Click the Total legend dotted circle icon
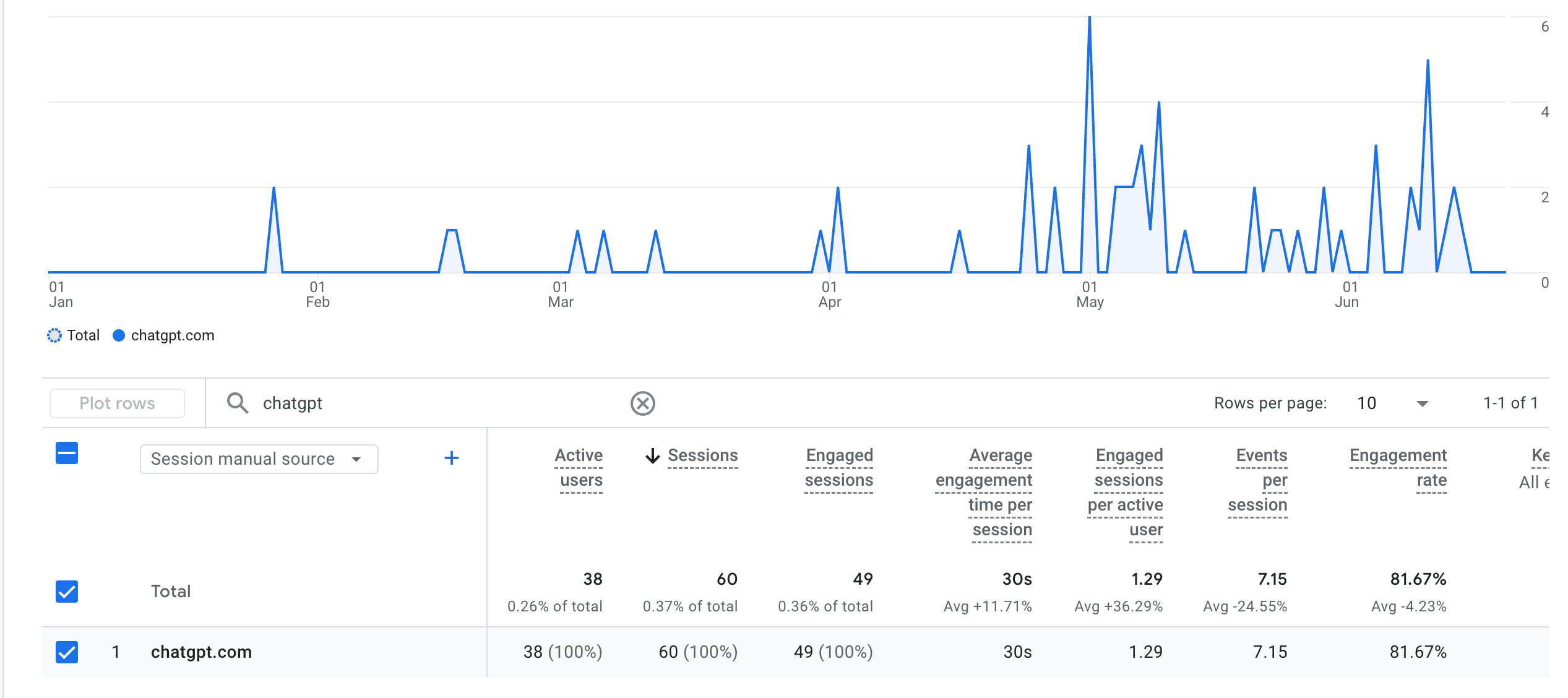1568x698 pixels. [x=54, y=335]
